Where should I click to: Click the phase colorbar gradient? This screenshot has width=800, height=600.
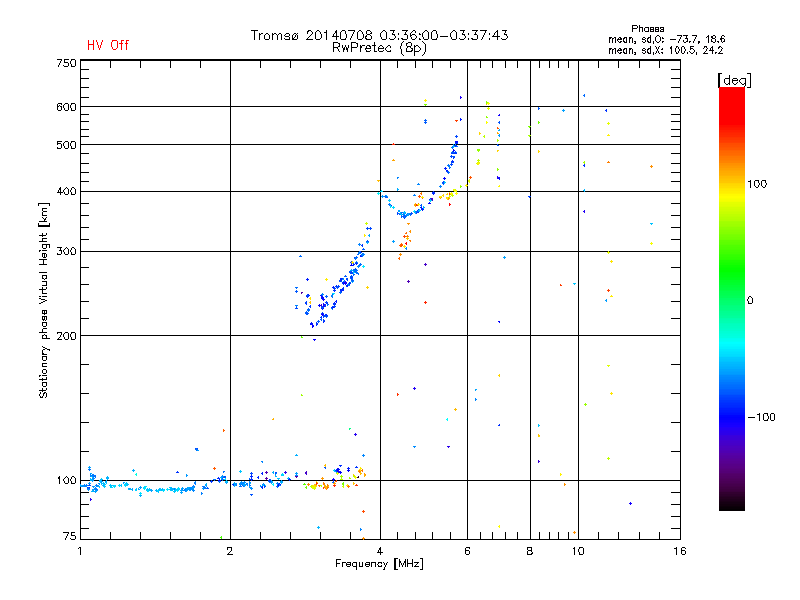coord(732,299)
